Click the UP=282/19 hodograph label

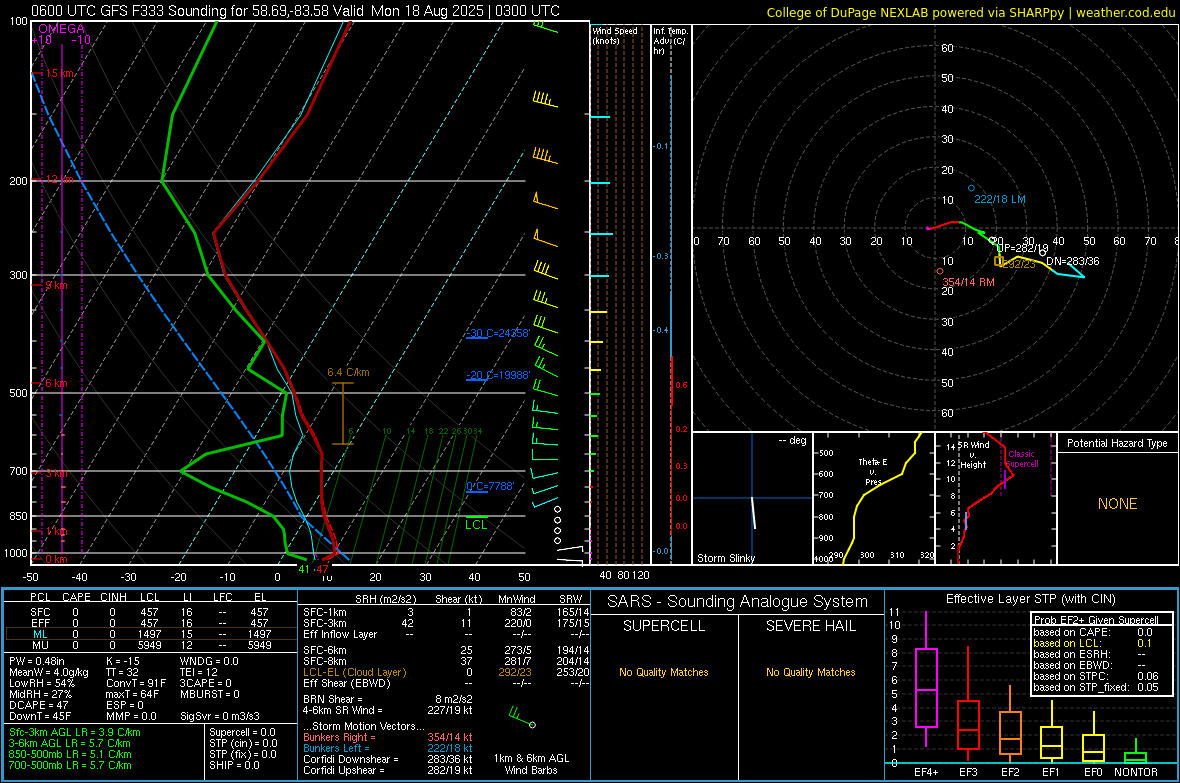coord(1022,248)
